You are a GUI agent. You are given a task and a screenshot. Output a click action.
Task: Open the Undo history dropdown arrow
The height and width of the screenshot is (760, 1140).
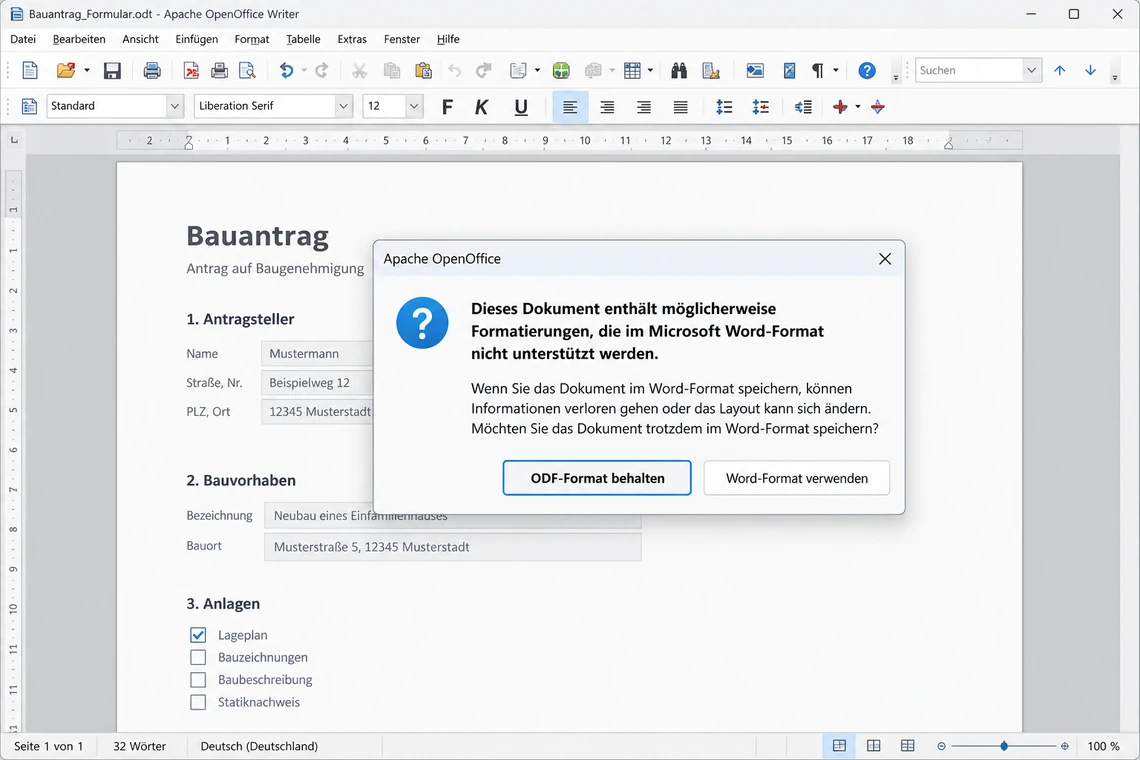click(304, 71)
